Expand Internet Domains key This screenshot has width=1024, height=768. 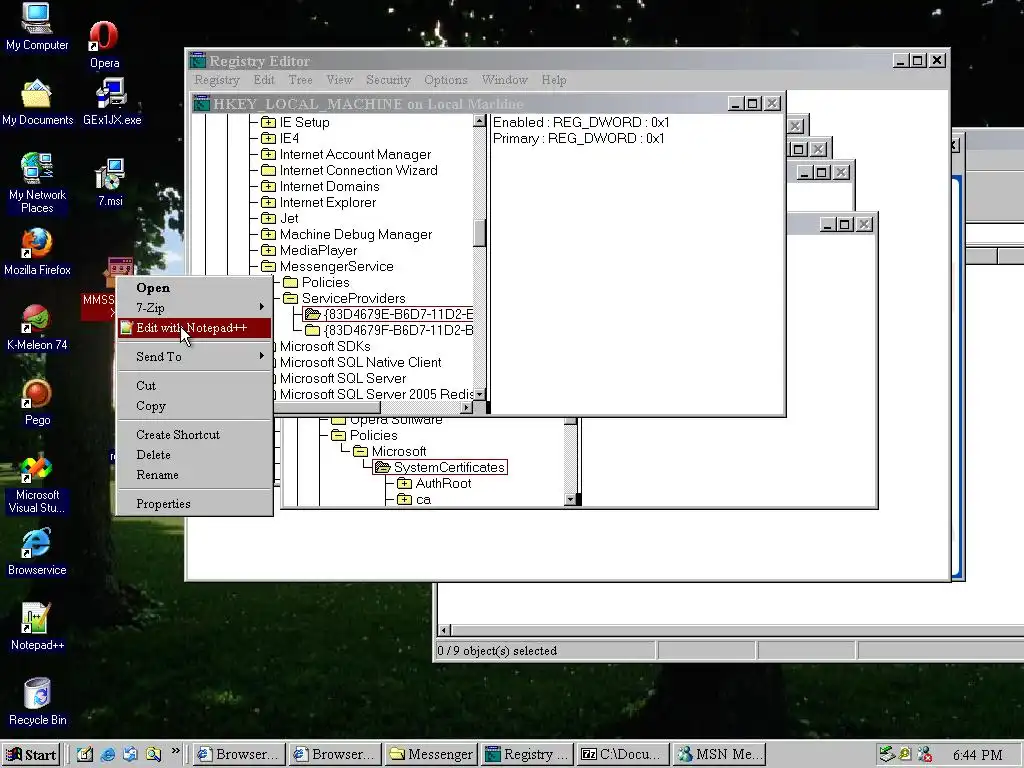268,186
